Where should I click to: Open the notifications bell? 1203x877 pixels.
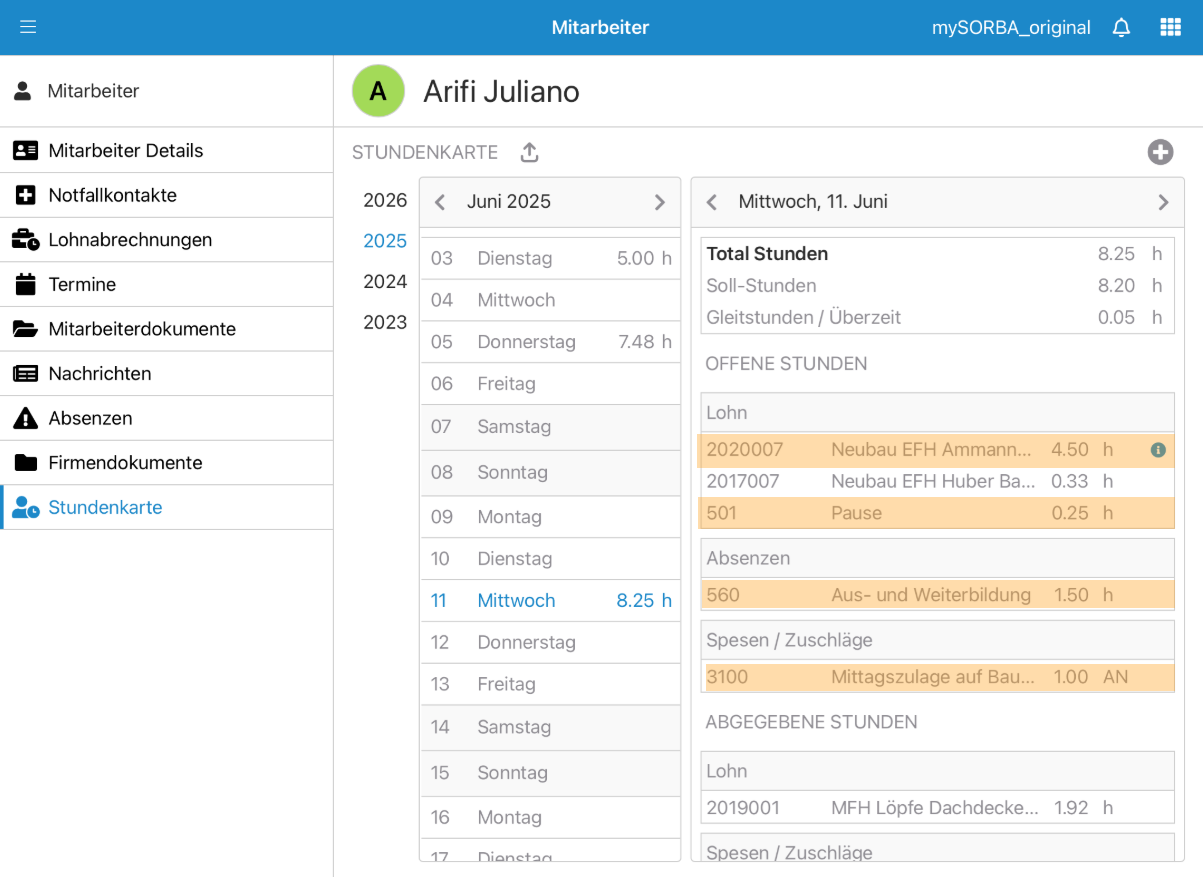1121,28
